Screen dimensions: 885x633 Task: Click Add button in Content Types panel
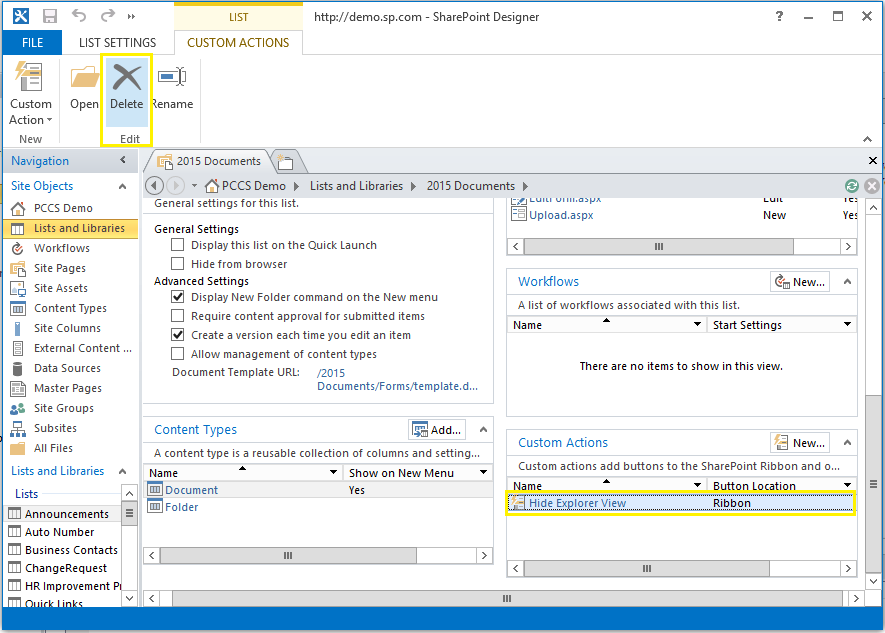pyautogui.click(x=437, y=430)
